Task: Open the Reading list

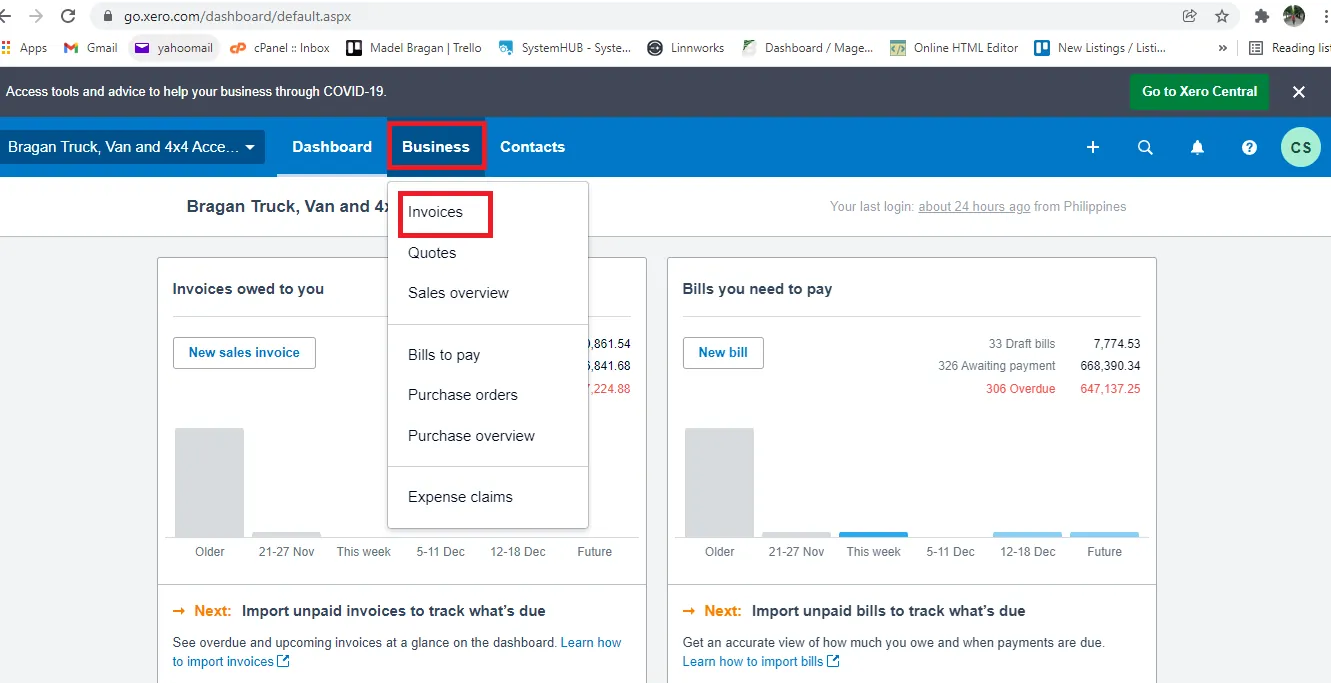Action: click(1290, 48)
